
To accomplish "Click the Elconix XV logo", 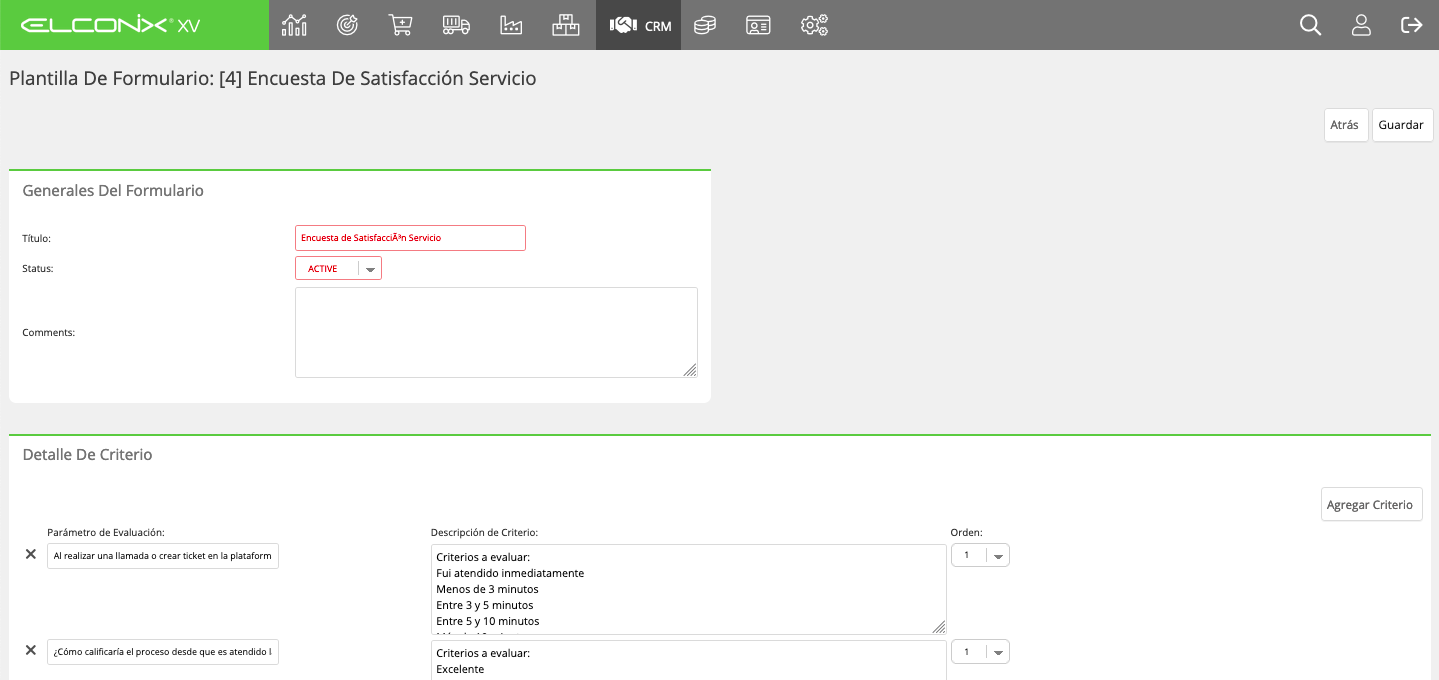I will (110, 25).
